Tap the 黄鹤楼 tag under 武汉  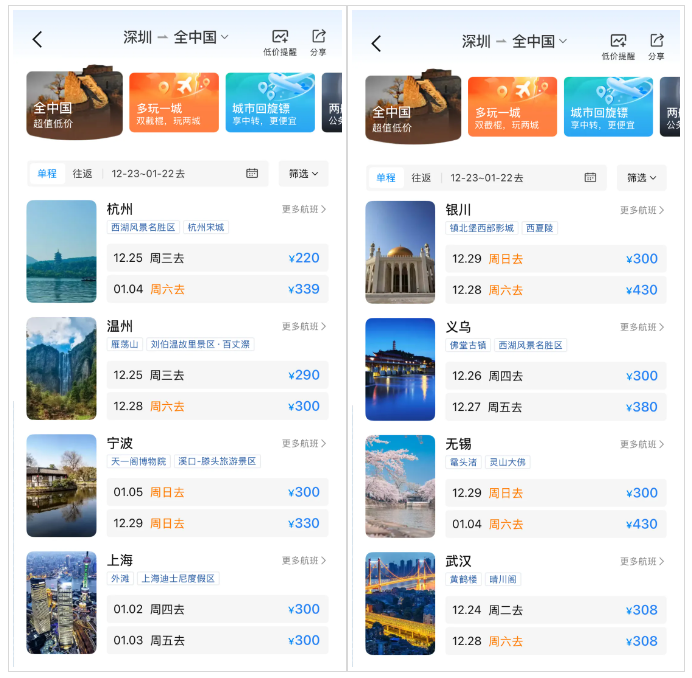point(462,579)
